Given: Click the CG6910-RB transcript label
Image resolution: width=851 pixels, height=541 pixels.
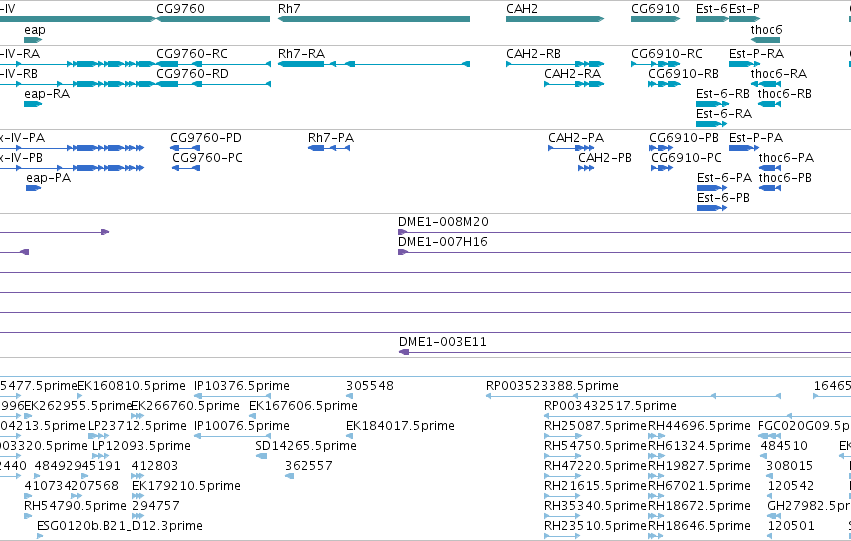Looking at the screenshot, I should tap(683, 74).
